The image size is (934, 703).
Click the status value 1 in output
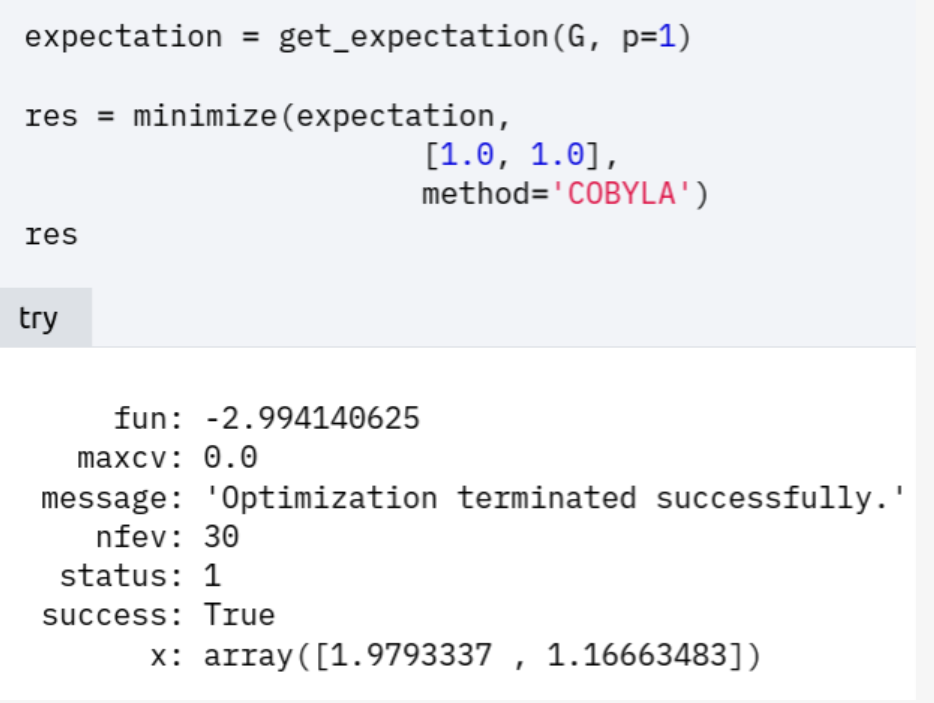point(212,577)
